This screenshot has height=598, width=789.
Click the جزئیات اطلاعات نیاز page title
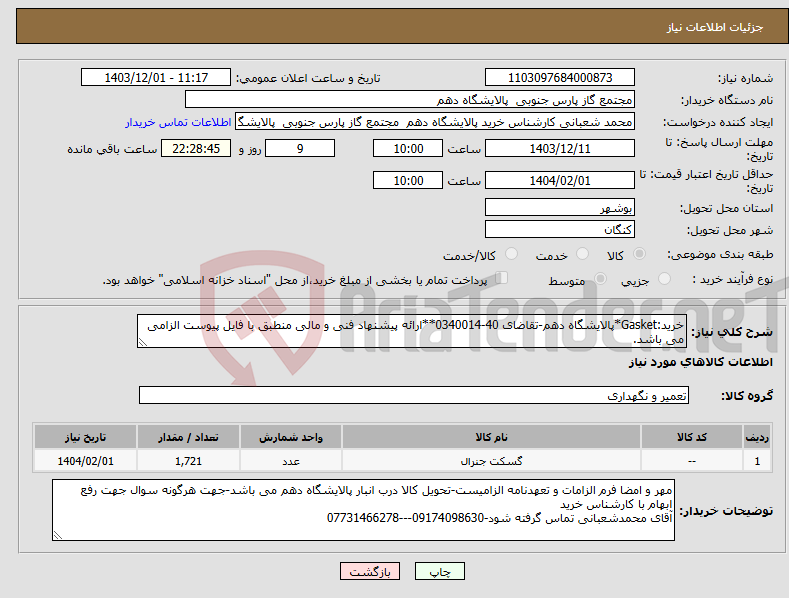click(x=715, y=27)
